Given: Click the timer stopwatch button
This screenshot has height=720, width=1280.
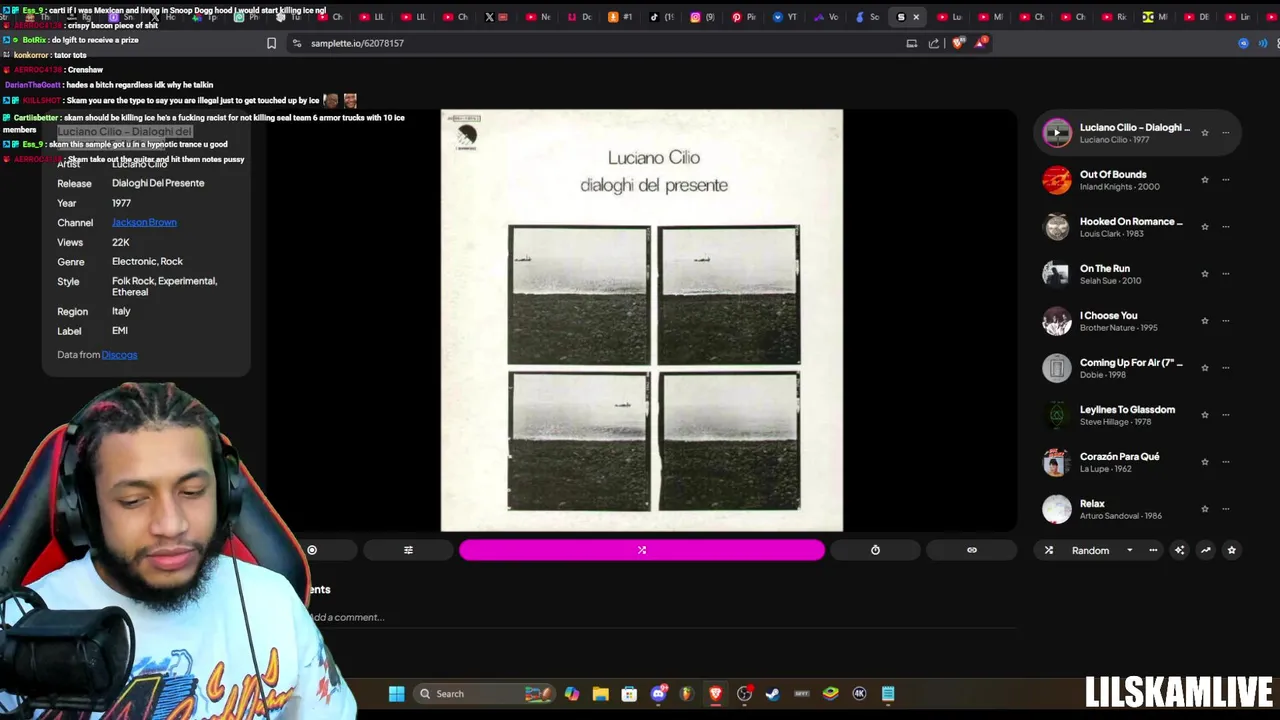Looking at the screenshot, I should coord(875,550).
